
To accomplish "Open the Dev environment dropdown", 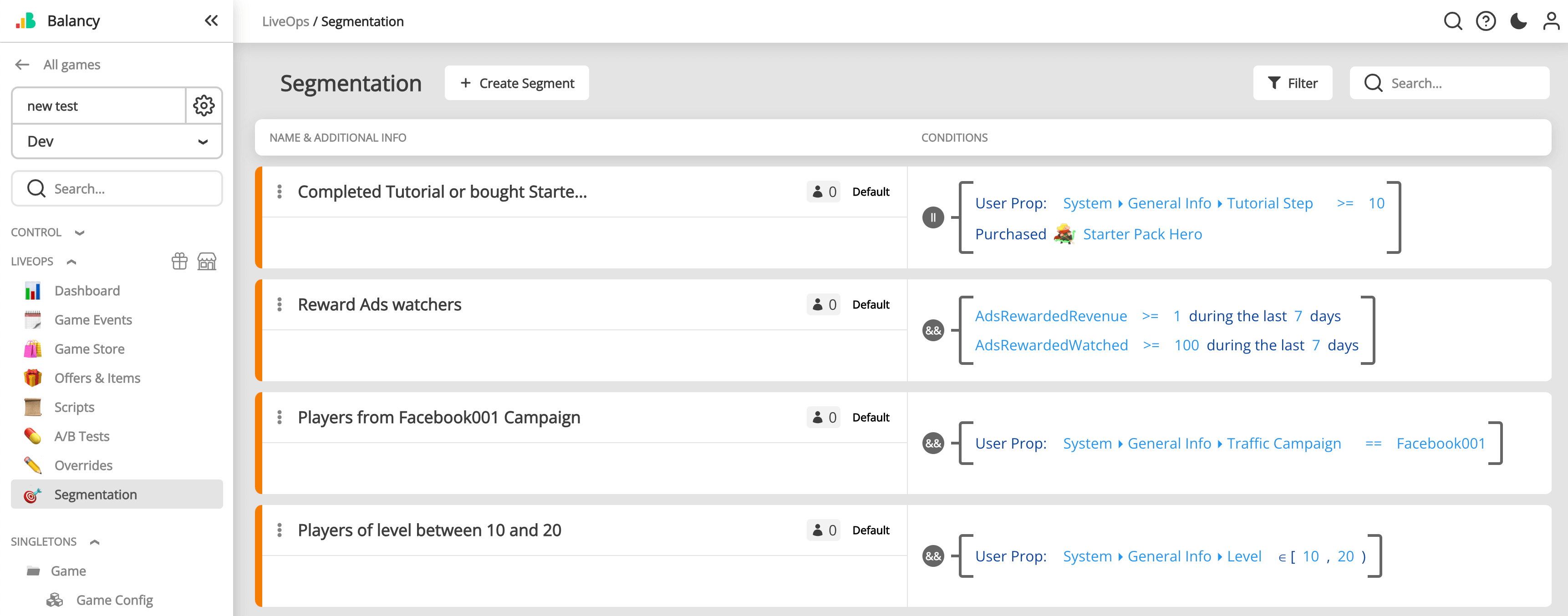I will pyautogui.click(x=116, y=141).
